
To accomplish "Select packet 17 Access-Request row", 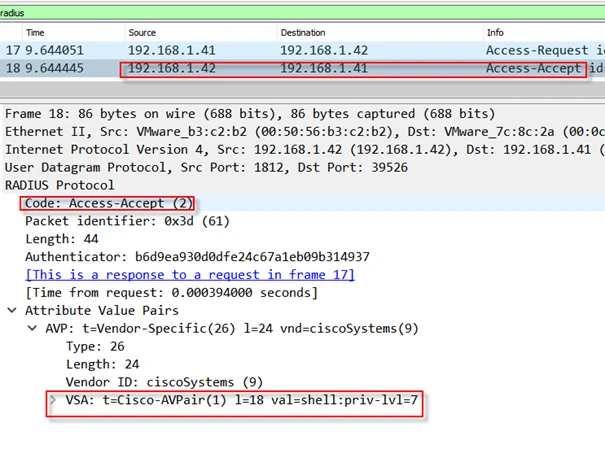I will [x=300, y=50].
